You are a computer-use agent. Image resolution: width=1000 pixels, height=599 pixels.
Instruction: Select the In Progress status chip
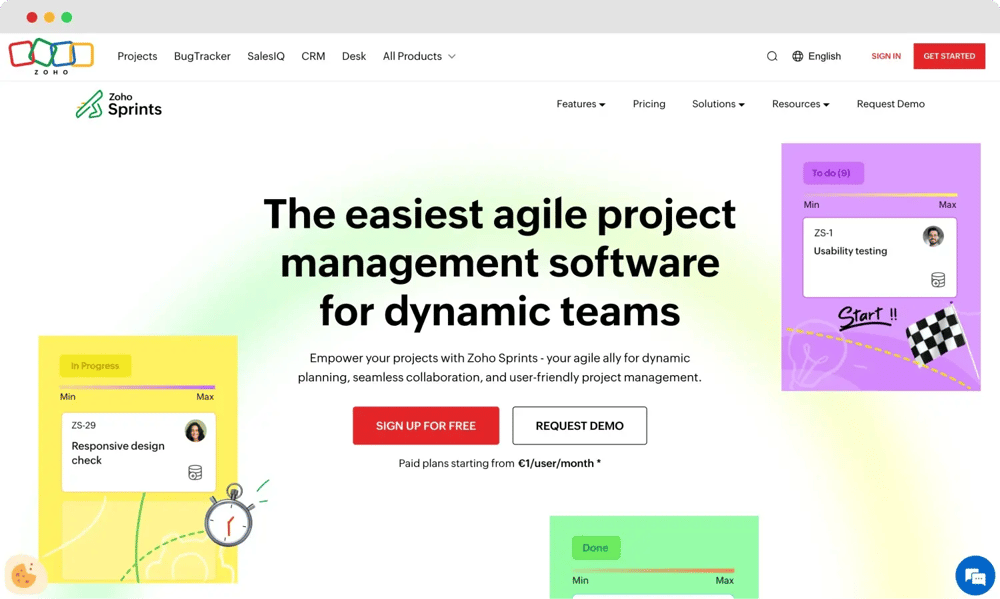pos(95,365)
